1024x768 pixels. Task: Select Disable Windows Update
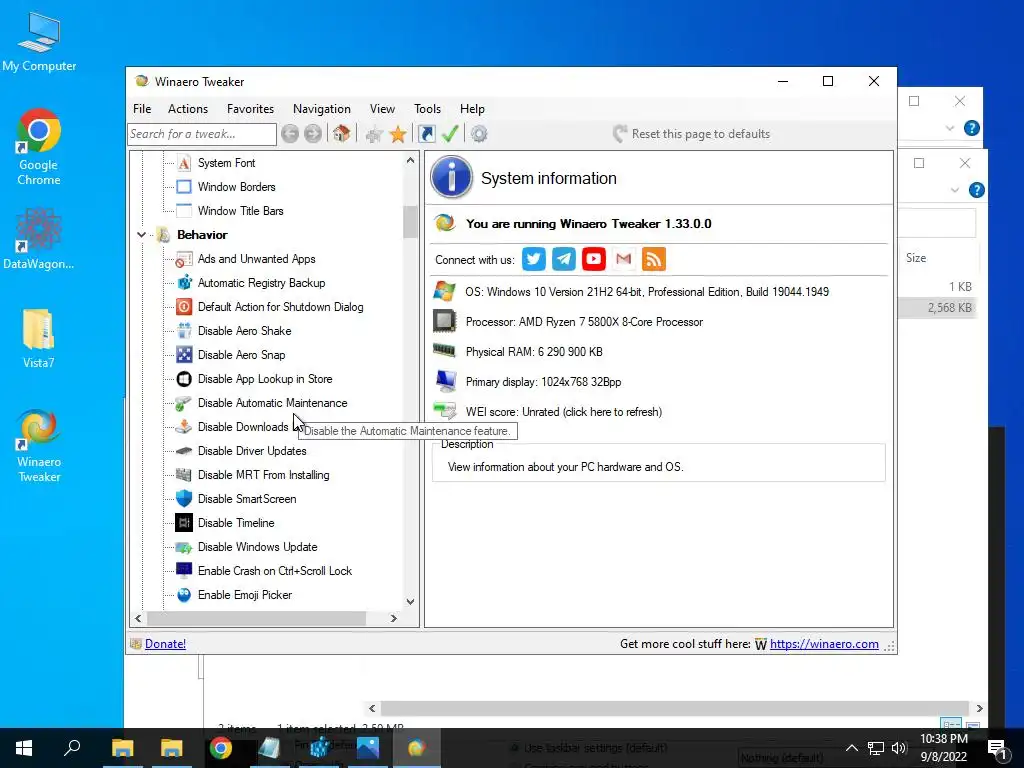257,547
